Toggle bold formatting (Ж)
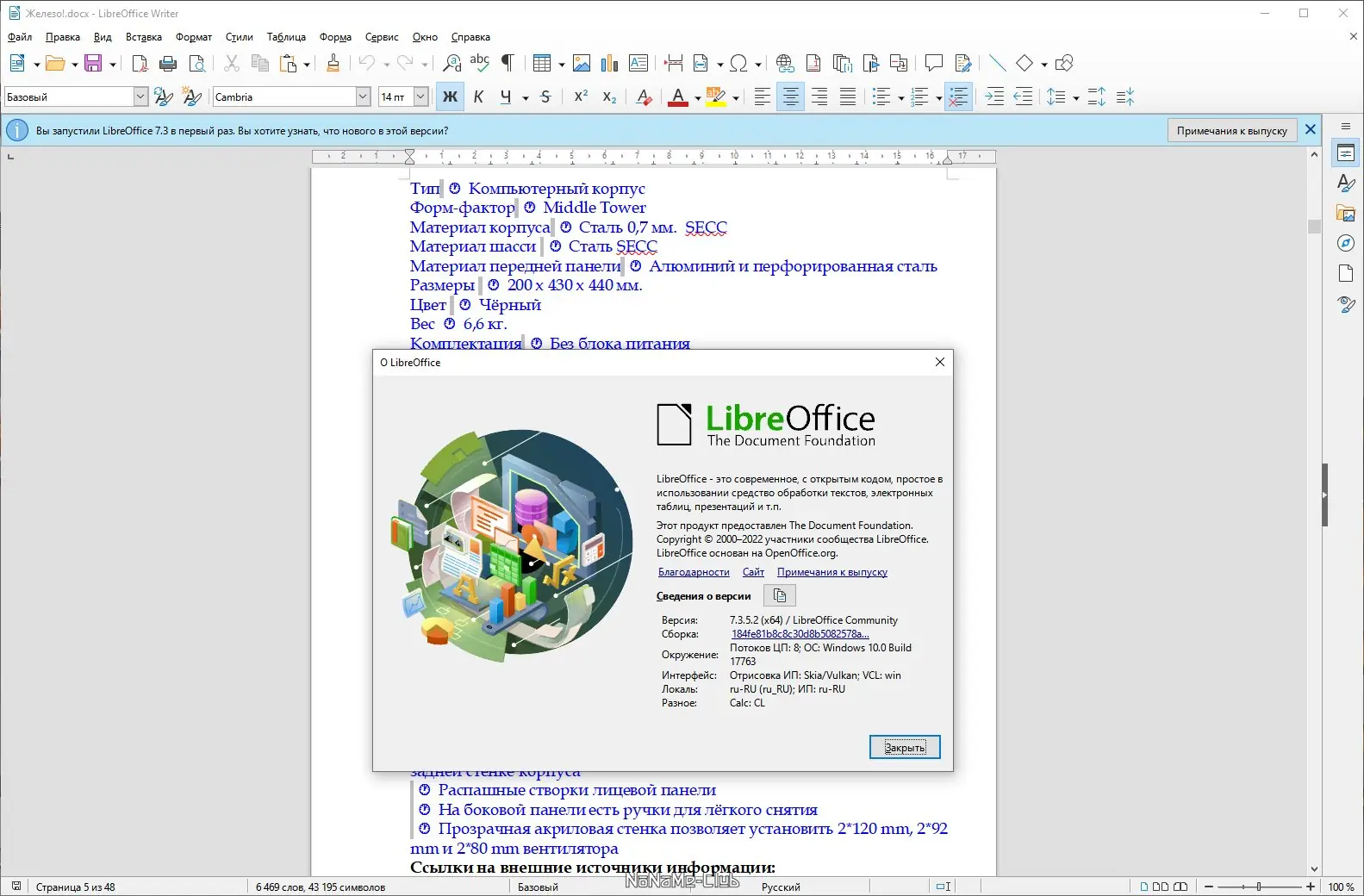1364x896 pixels. tap(450, 97)
